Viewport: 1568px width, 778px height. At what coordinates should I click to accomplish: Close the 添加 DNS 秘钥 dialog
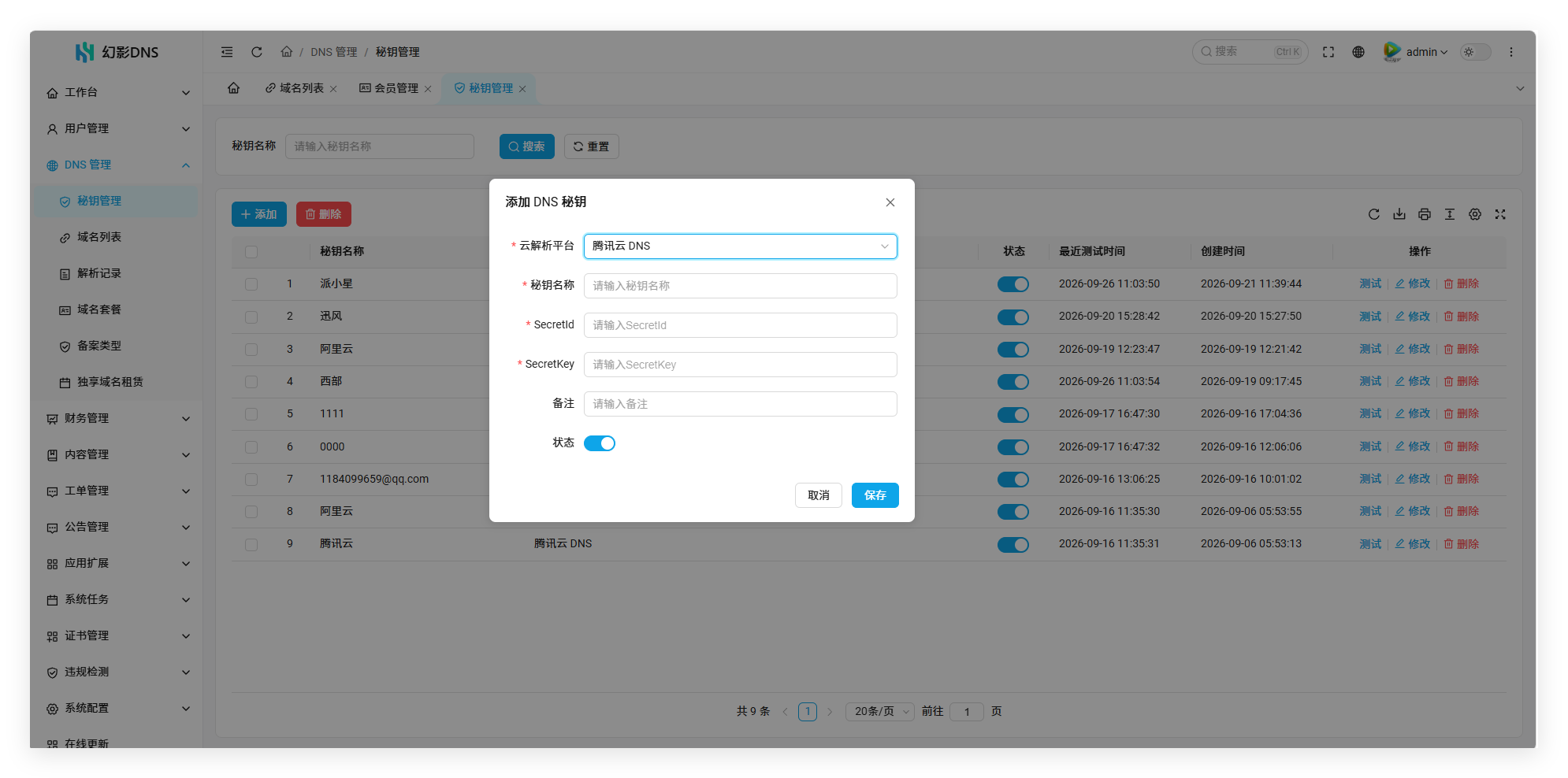(890, 202)
